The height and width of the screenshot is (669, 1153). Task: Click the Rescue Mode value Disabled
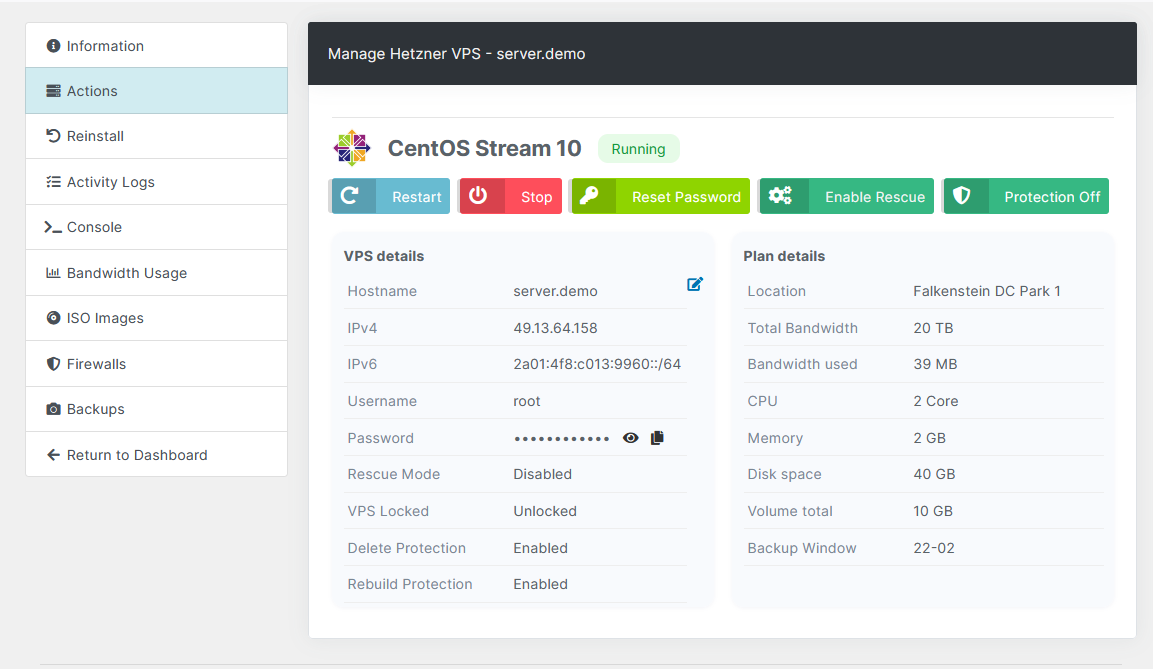coord(543,474)
